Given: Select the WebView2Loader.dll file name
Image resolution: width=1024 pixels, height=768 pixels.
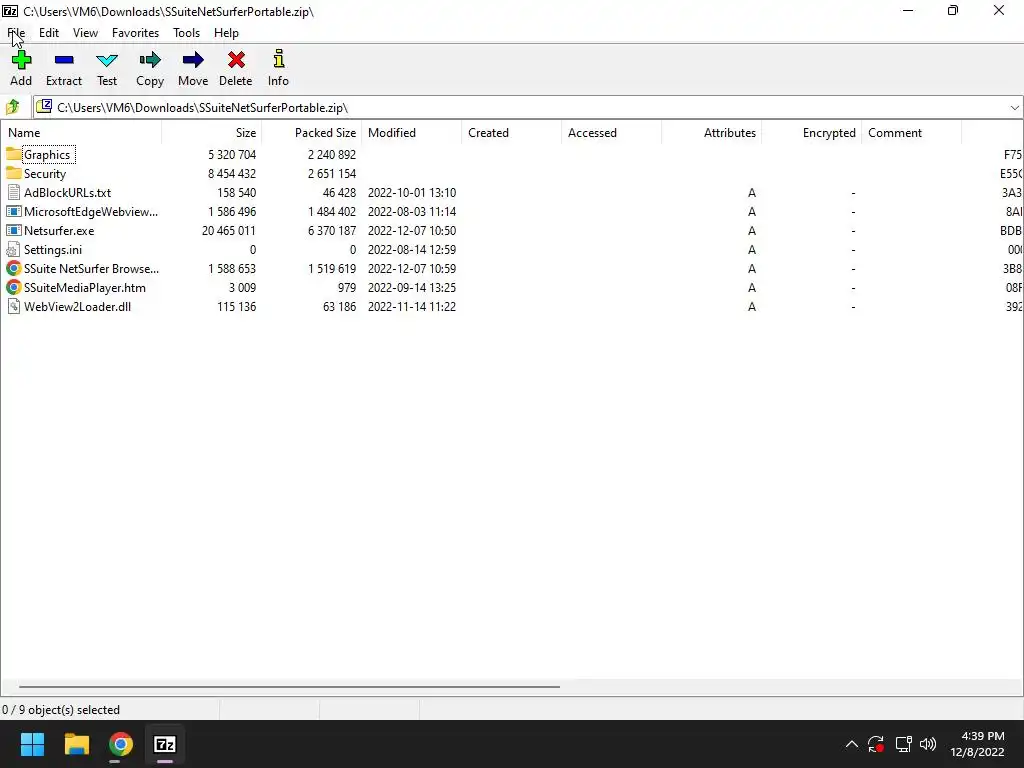Looking at the screenshot, I should click(77, 306).
